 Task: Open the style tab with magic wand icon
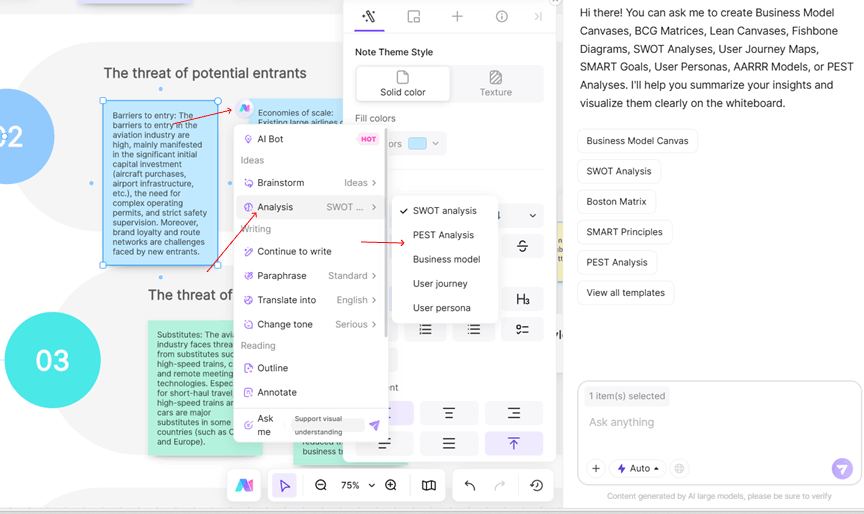pyautogui.click(x=369, y=17)
